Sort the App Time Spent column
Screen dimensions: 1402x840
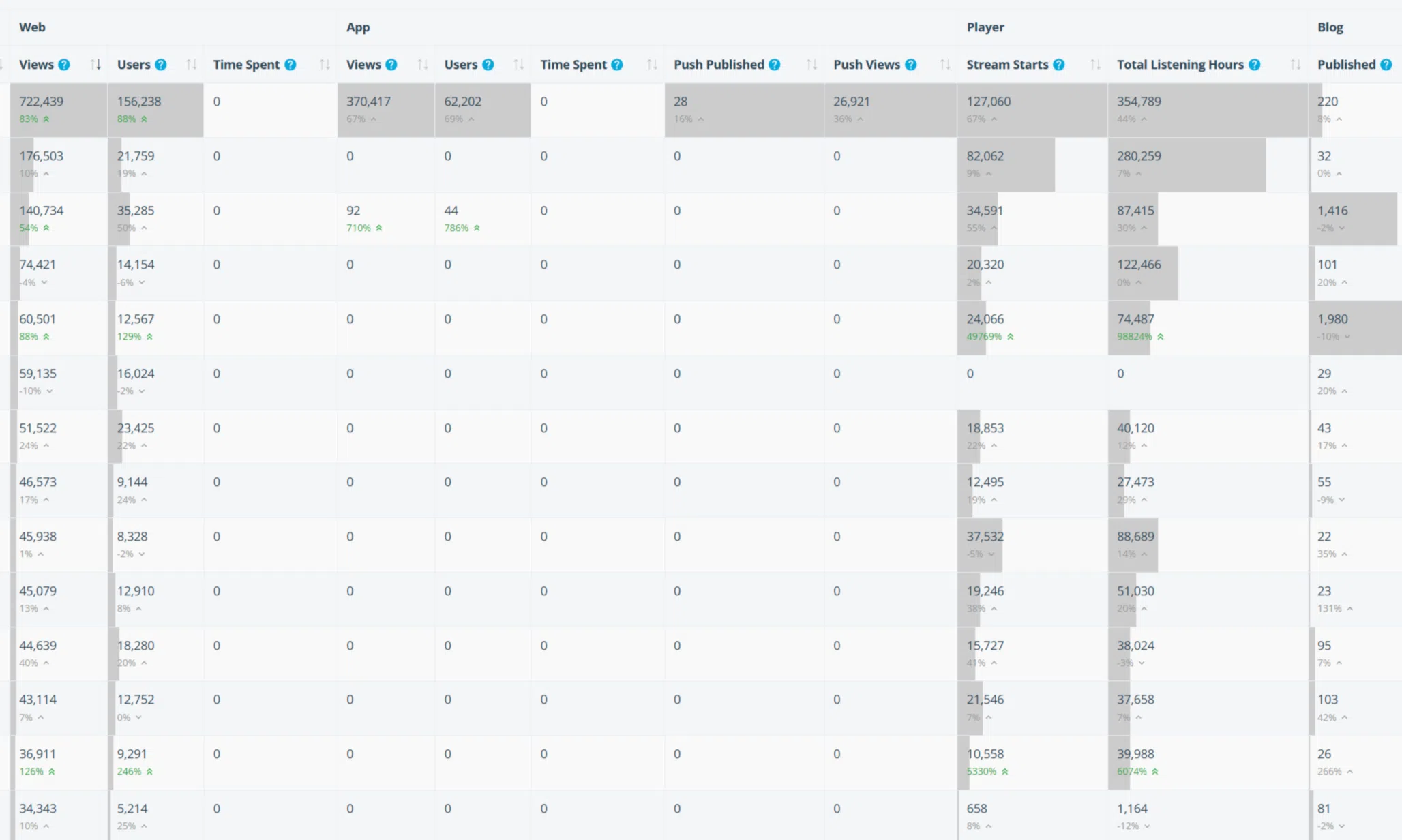pyautogui.click(x=653, y=65)
